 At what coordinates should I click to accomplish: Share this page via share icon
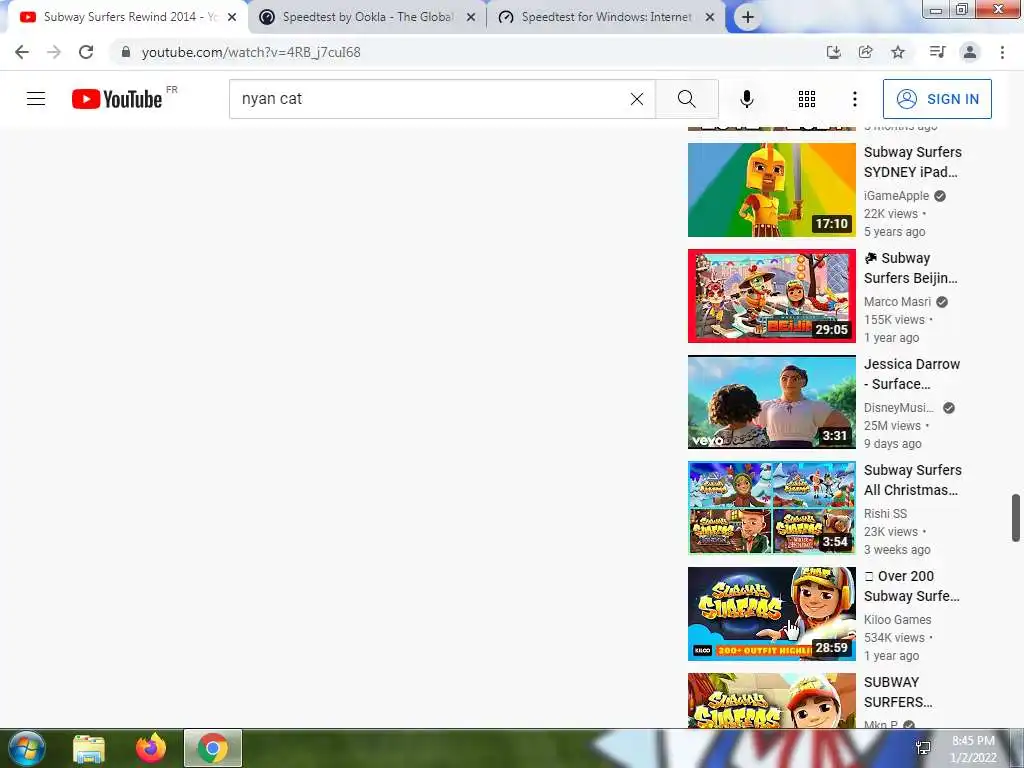[865, 52]
